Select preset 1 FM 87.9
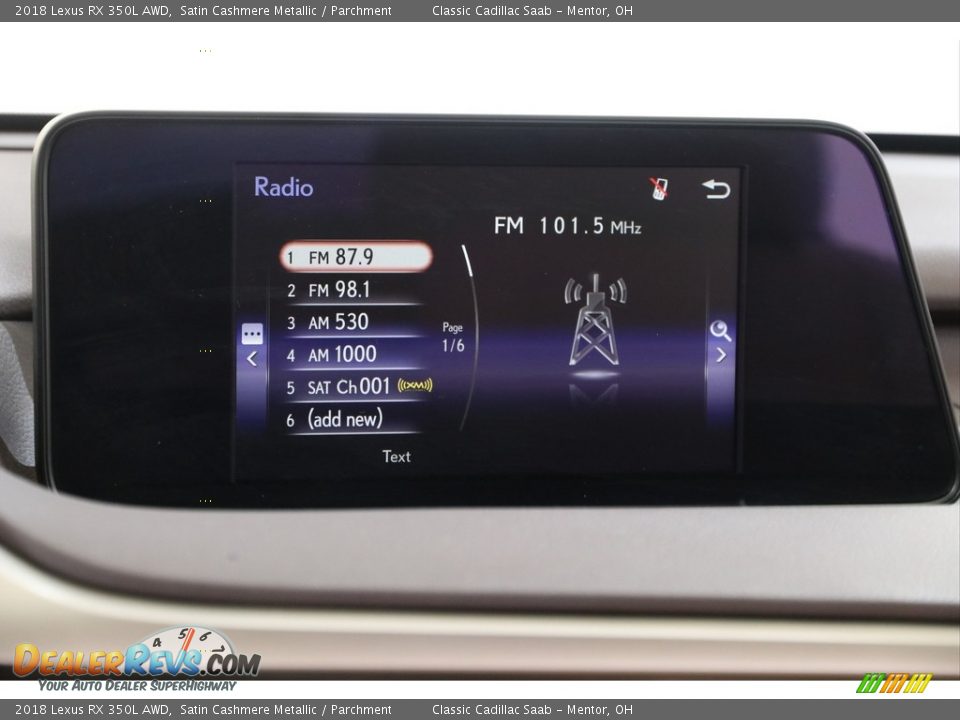 tap(355, 257)
